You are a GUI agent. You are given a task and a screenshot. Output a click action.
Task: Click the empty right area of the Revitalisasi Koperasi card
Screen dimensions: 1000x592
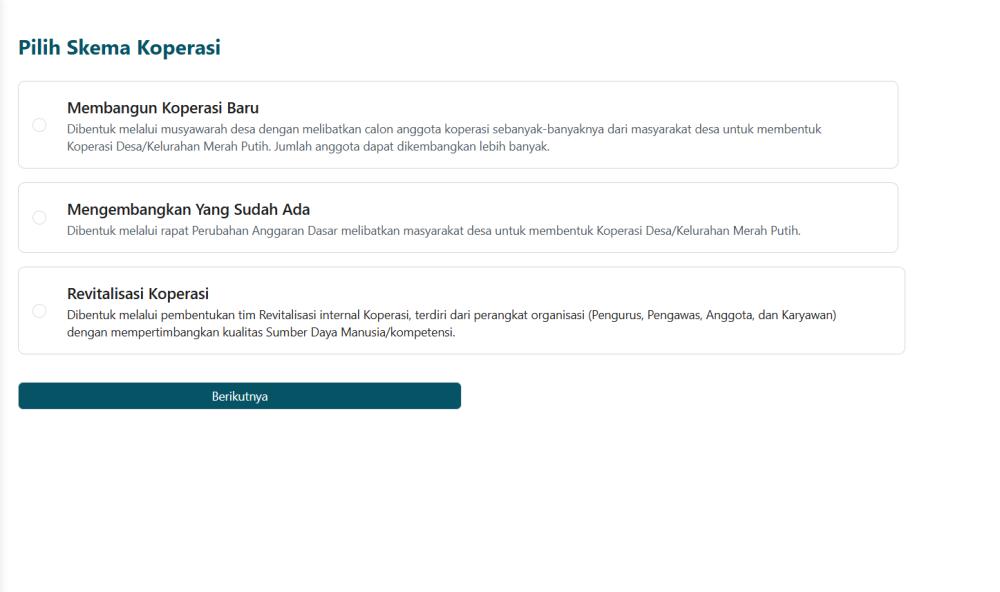click(871, 311)
